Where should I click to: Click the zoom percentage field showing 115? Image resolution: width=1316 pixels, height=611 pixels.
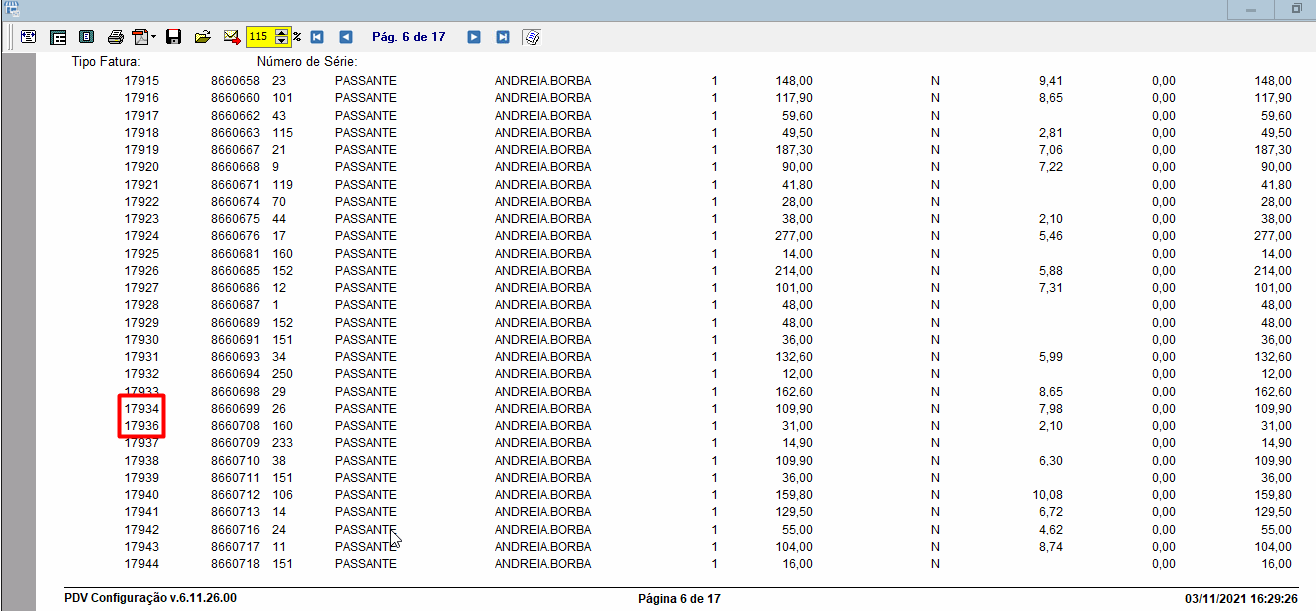point(260,37)
